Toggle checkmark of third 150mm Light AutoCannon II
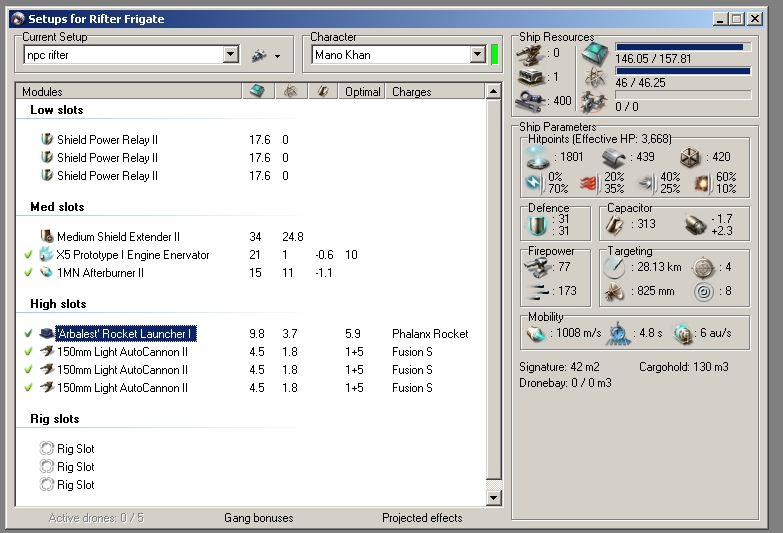This screenshot has height=533, width=783. coord(28,387)
